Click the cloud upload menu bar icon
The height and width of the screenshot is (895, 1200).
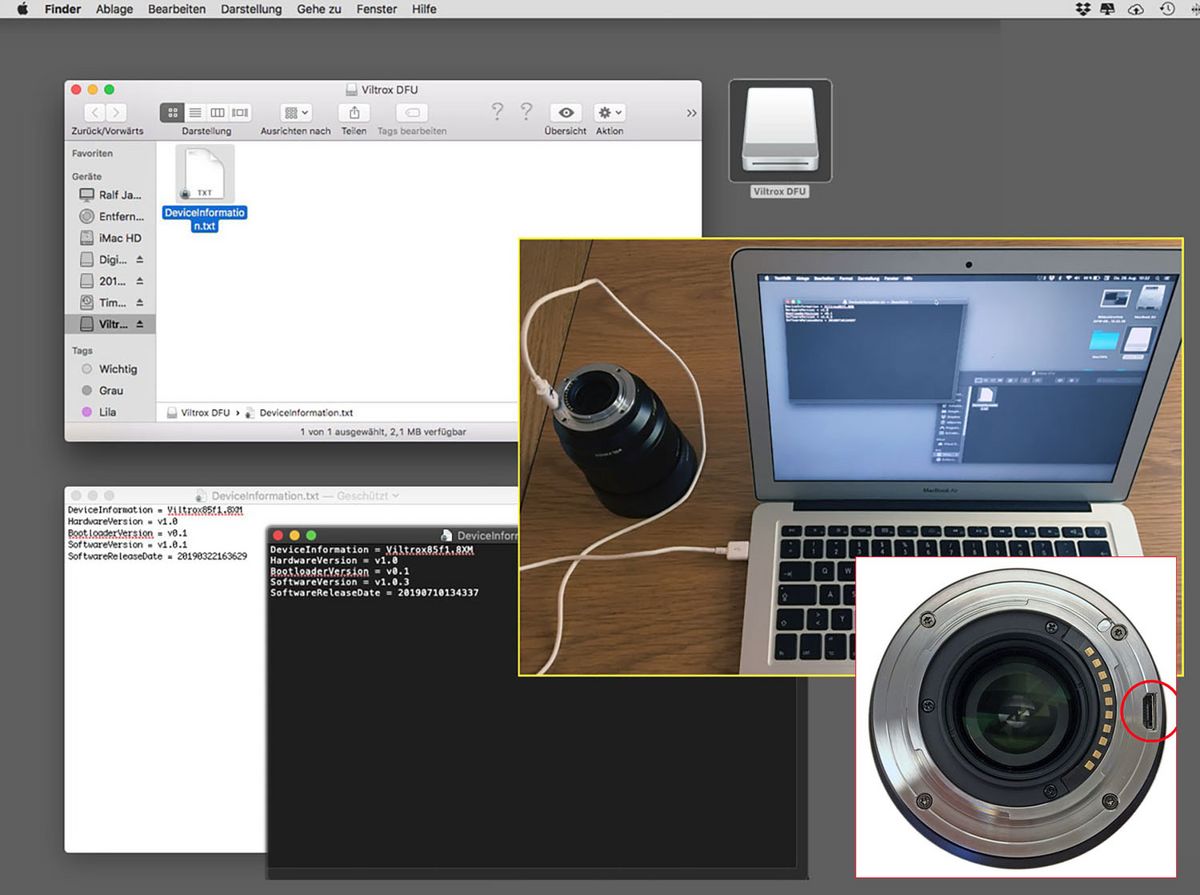(1135, 9)
